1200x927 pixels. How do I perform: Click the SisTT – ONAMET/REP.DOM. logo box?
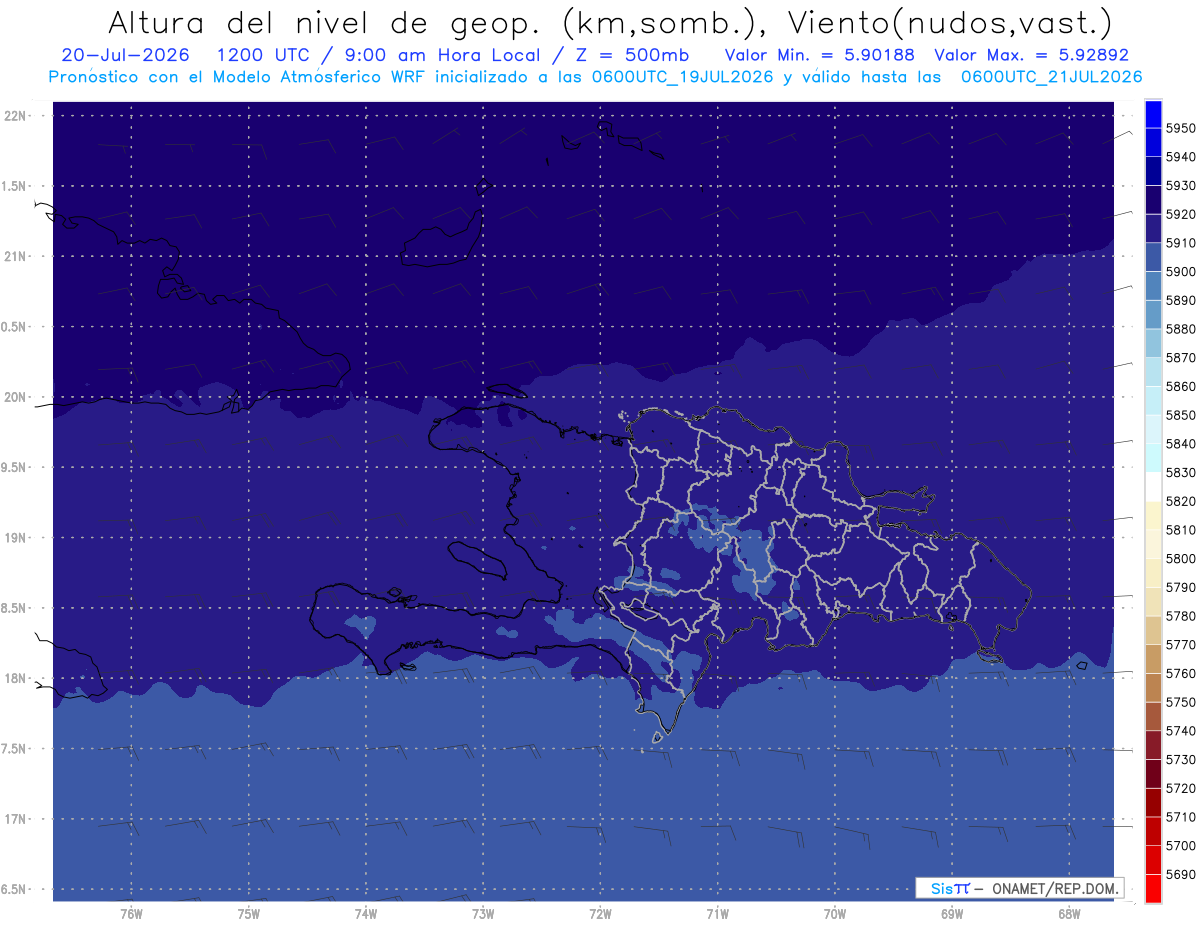pos(1018,888)
